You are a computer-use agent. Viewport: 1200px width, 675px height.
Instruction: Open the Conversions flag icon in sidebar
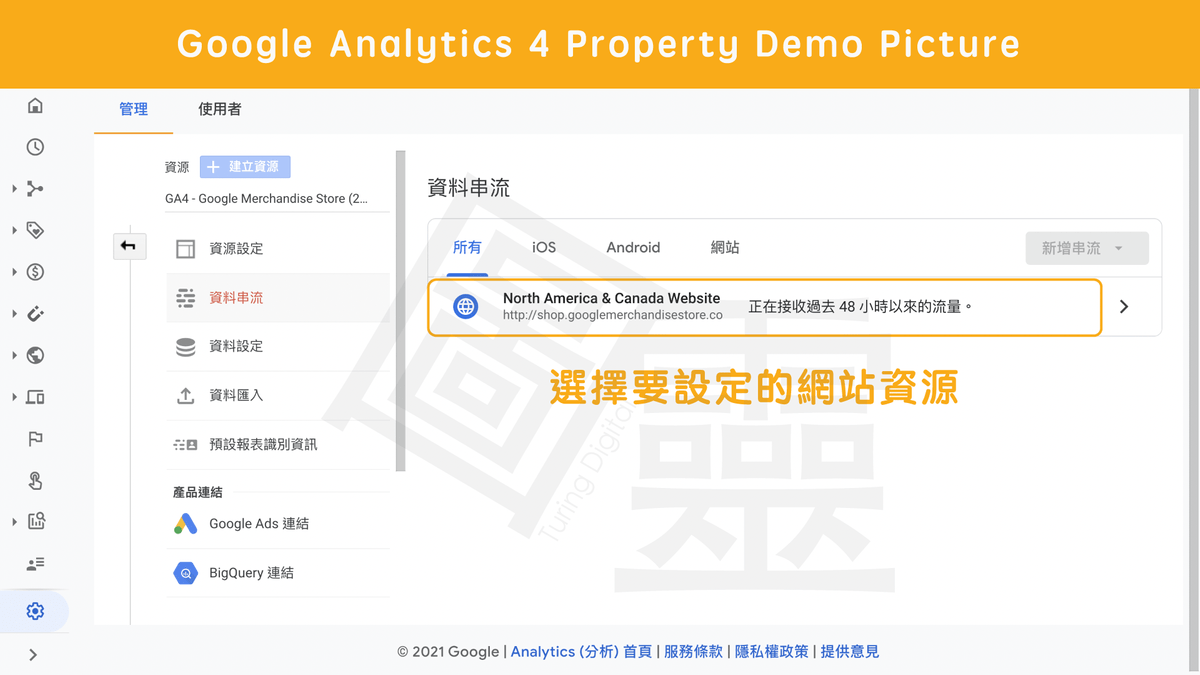pyautogui.click(x=35, y=439)
